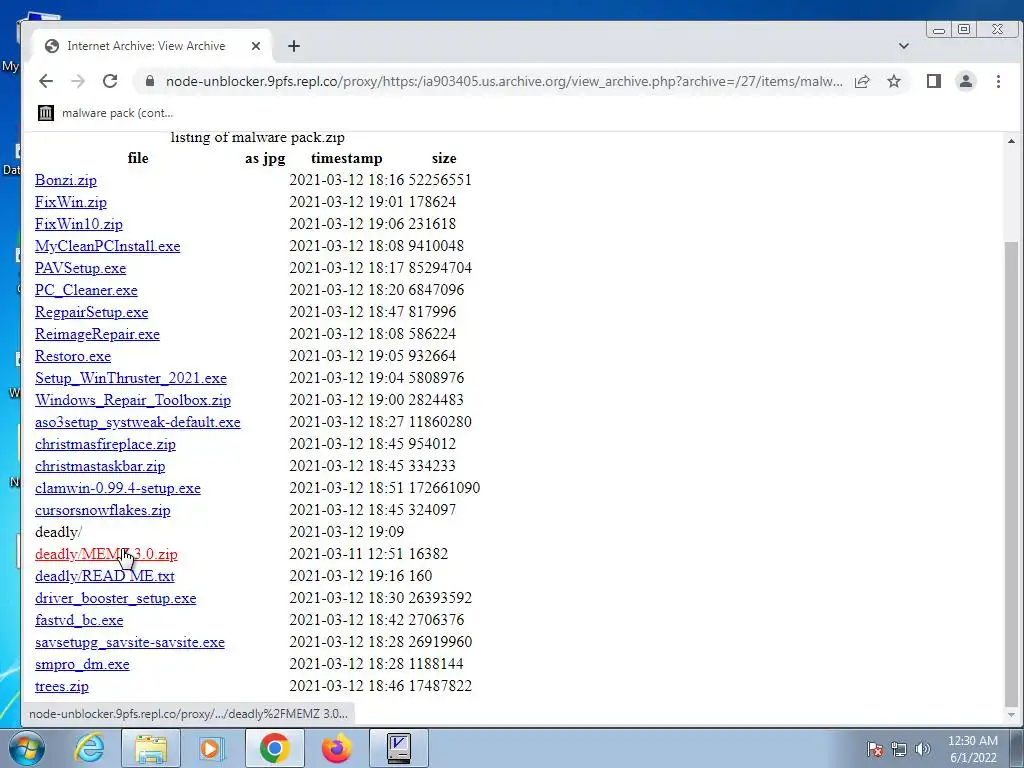Click Setup_WinThruster_2021.exe link
This screenshot has height=768, width=1024.
(131, 378)
